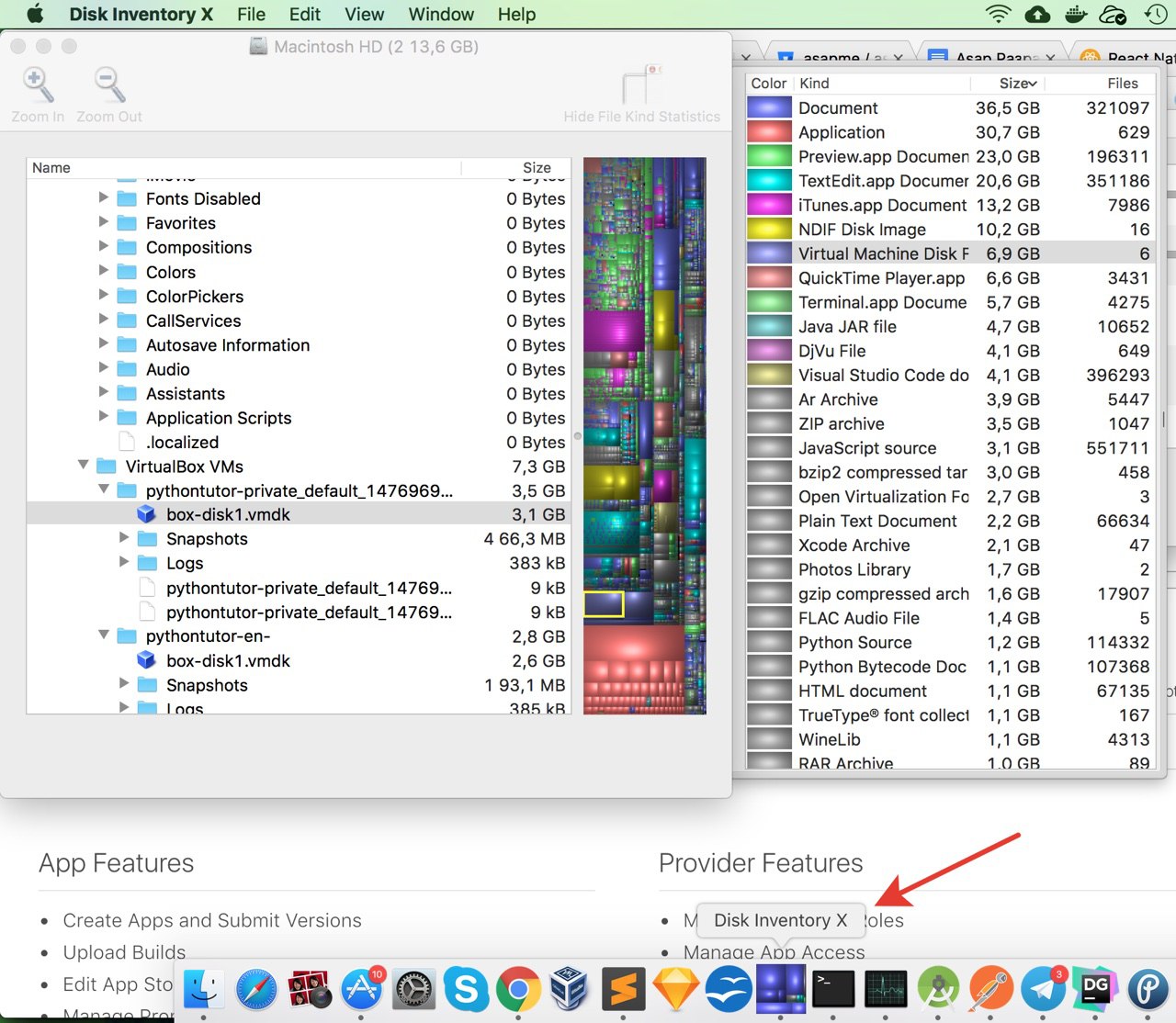
Task: Launch Sketch from the dock
Action: pyautogui.click(x=675, y=989)
